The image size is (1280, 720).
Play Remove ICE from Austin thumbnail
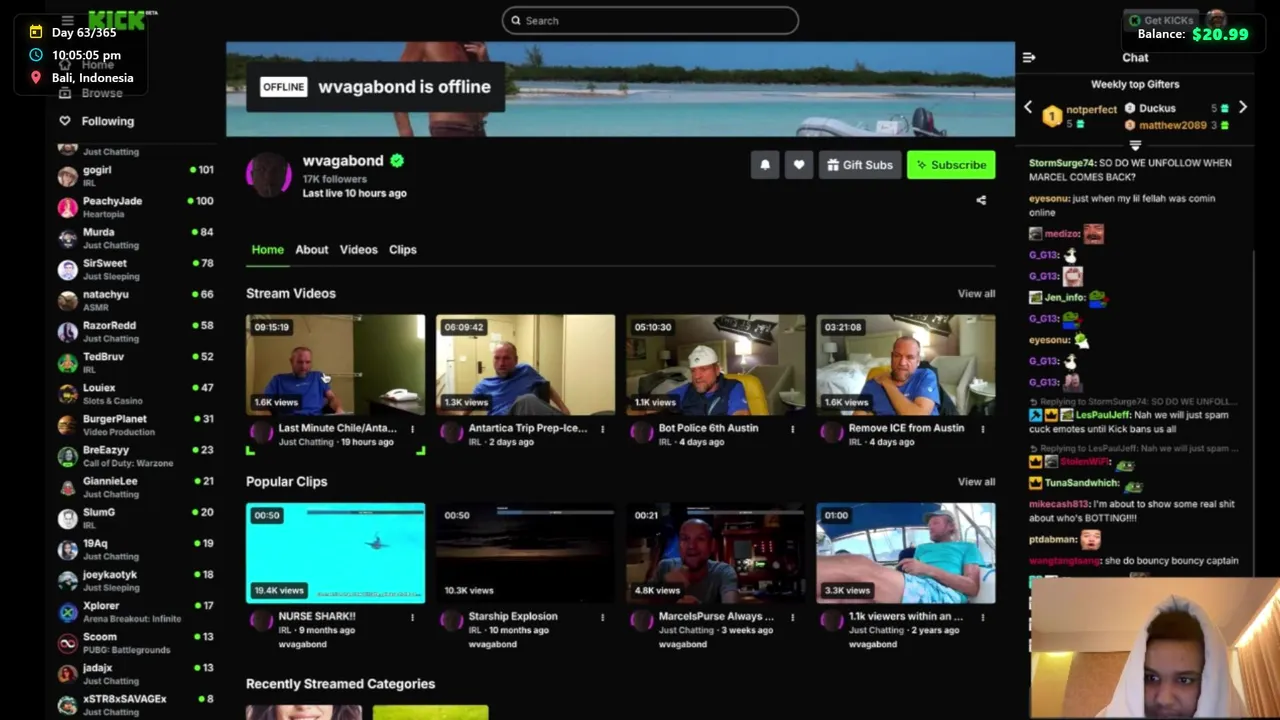tap(906, 364)
